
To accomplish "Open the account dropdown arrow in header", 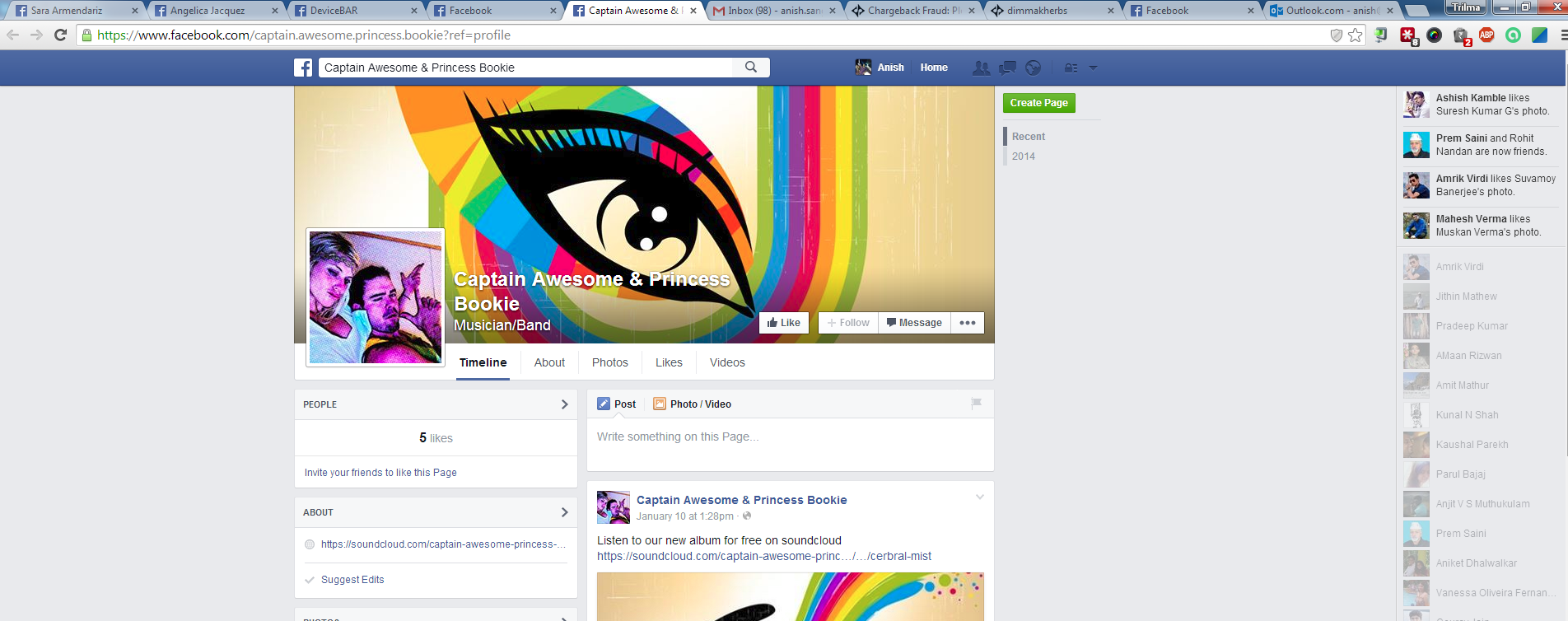I will pyautogui.click(x=1093, y=68).
